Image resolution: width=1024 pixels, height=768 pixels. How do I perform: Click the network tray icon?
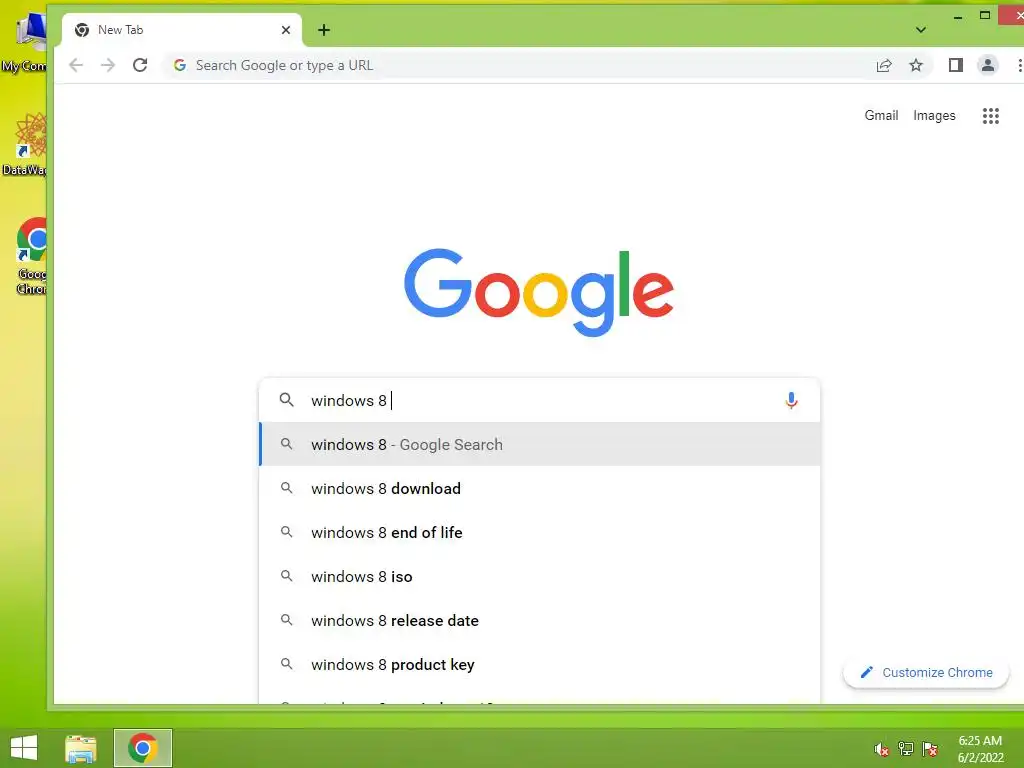pyautogui.click(x=906, y=749)
